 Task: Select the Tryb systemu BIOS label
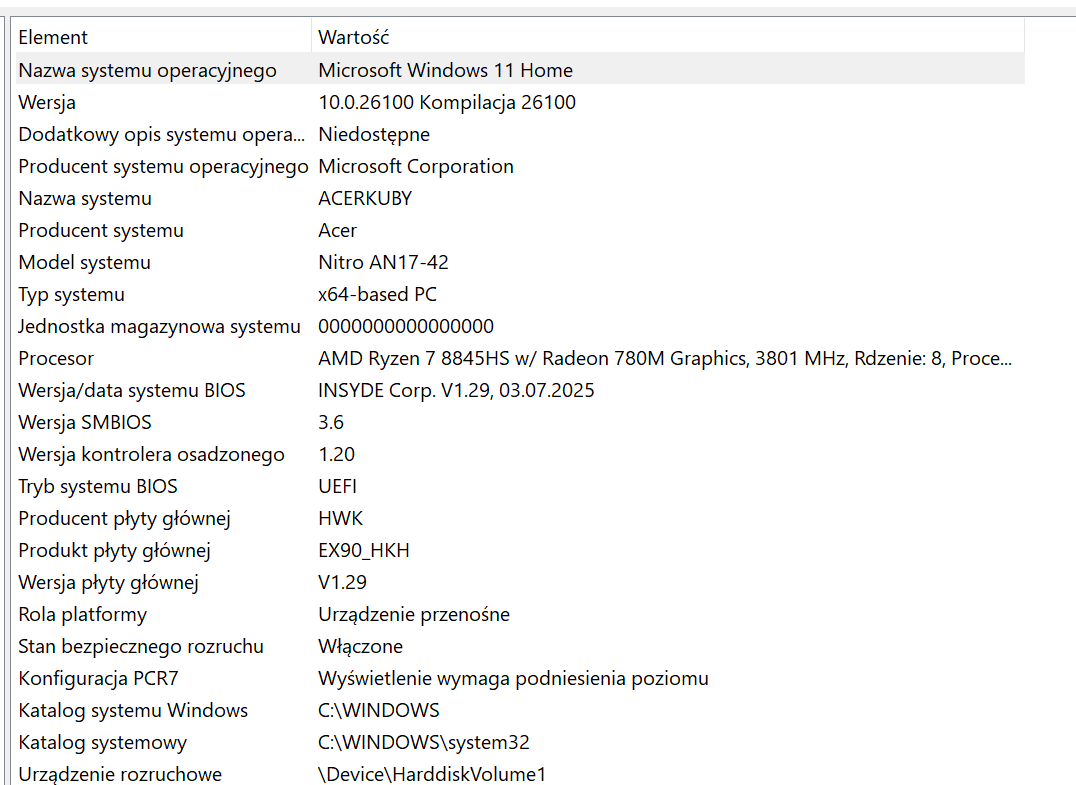click(x=97, y=487)
